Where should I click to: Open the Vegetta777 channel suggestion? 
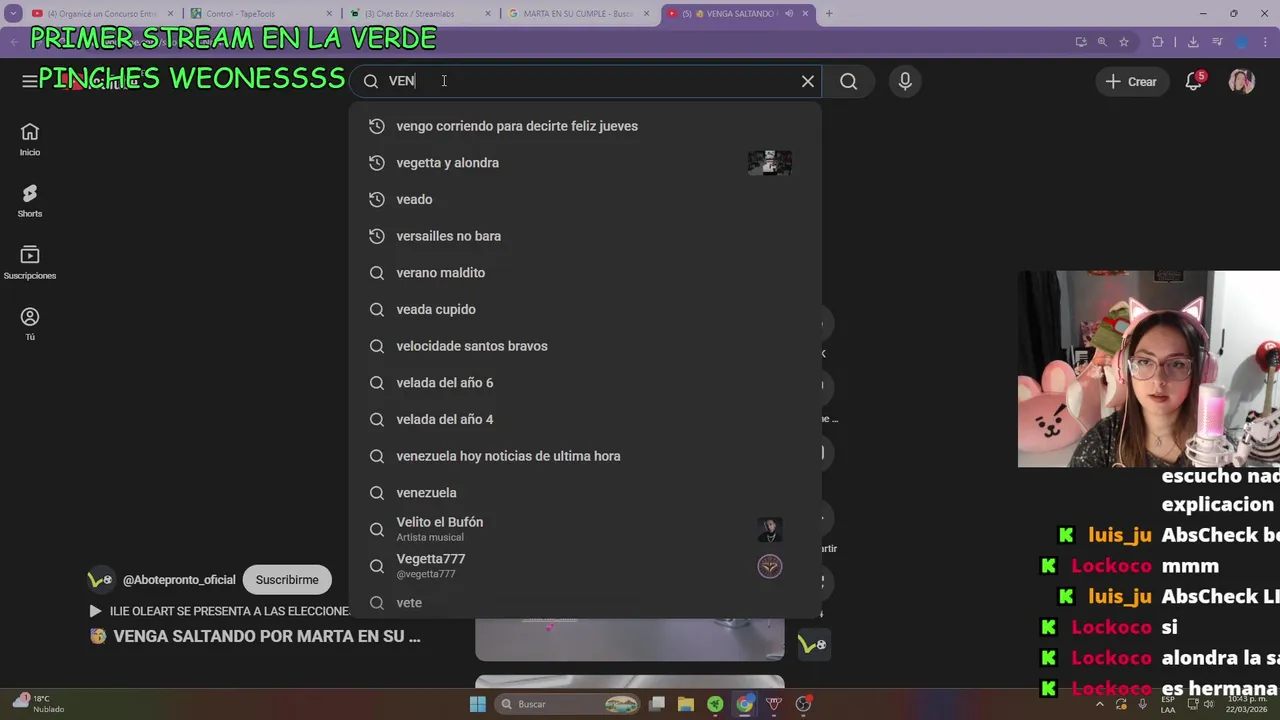(585, 566)
